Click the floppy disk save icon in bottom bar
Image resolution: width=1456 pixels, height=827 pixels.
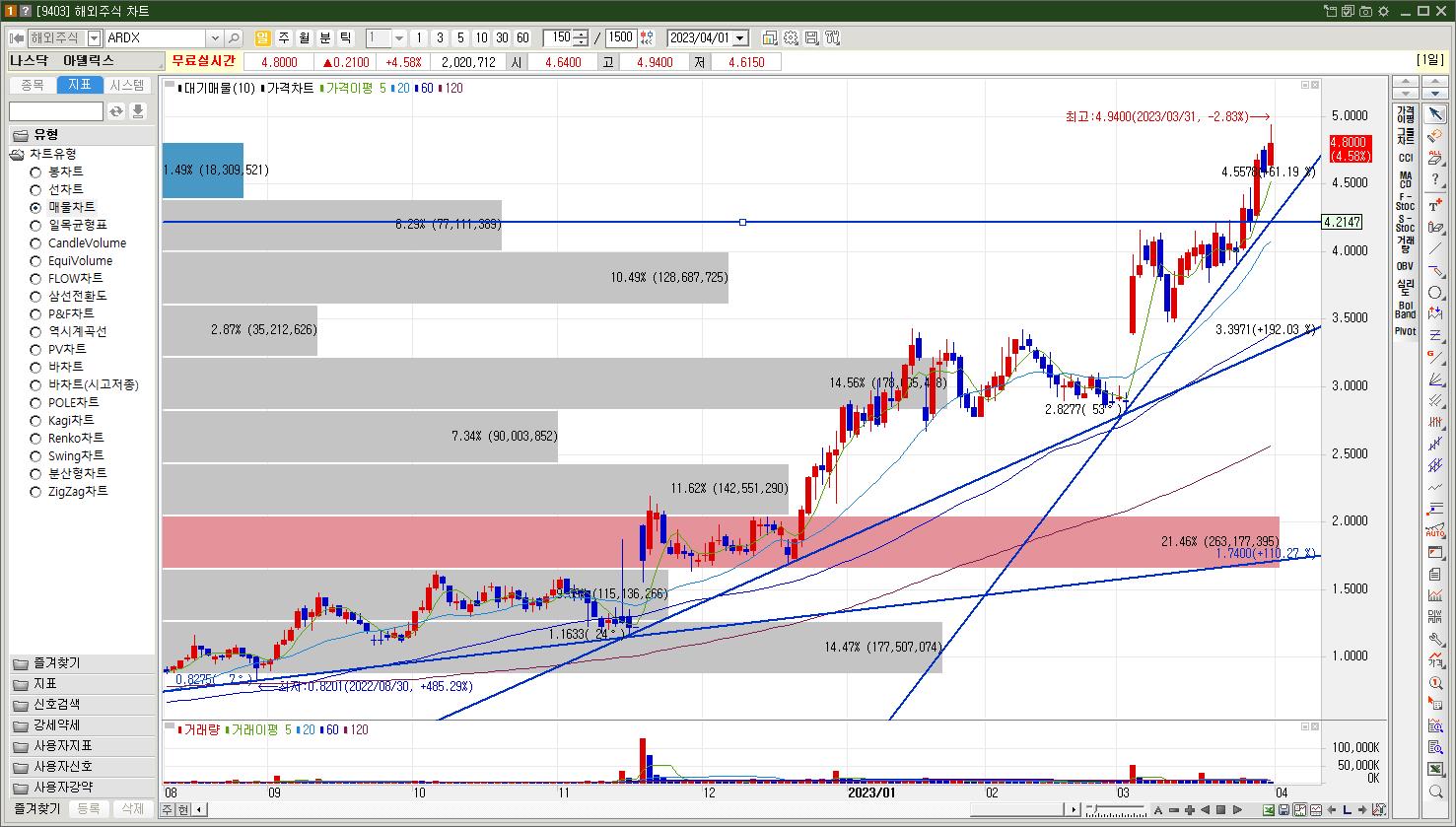1283,810
